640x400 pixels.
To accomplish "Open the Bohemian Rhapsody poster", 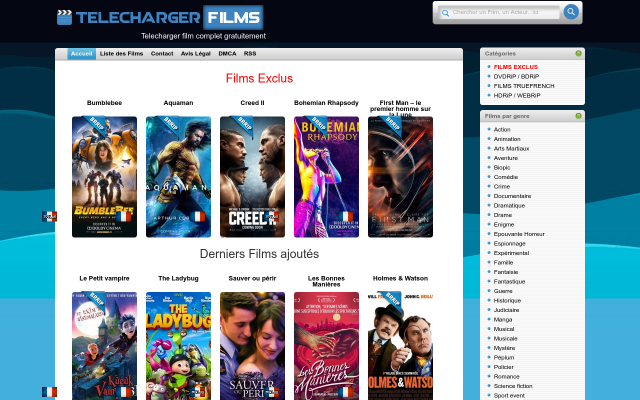I will 326,177.
